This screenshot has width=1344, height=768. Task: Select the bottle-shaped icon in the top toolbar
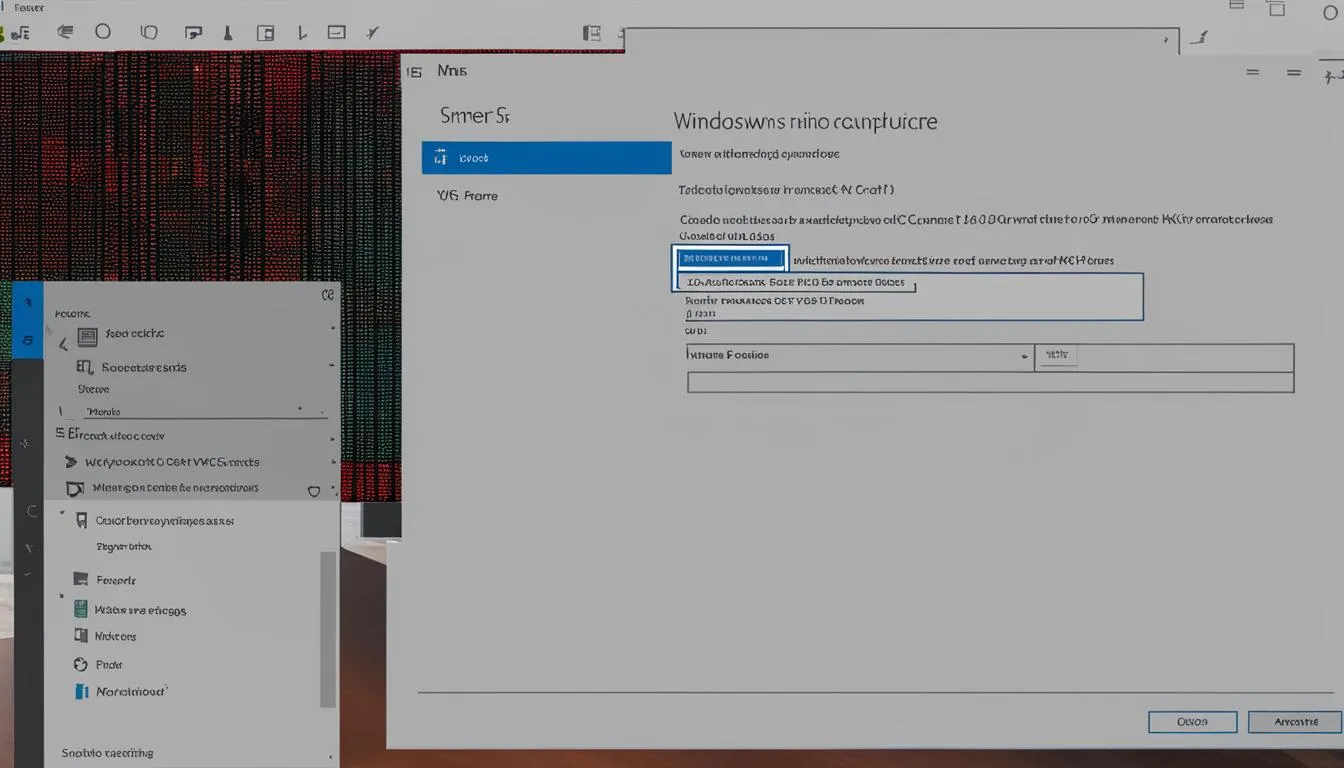227,33
